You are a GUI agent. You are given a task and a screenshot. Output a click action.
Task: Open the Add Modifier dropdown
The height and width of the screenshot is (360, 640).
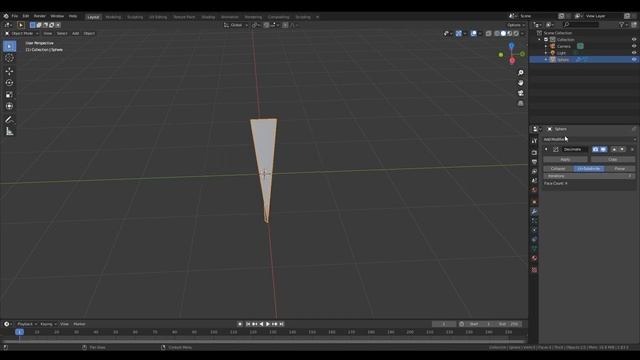(x=589, y=139)
